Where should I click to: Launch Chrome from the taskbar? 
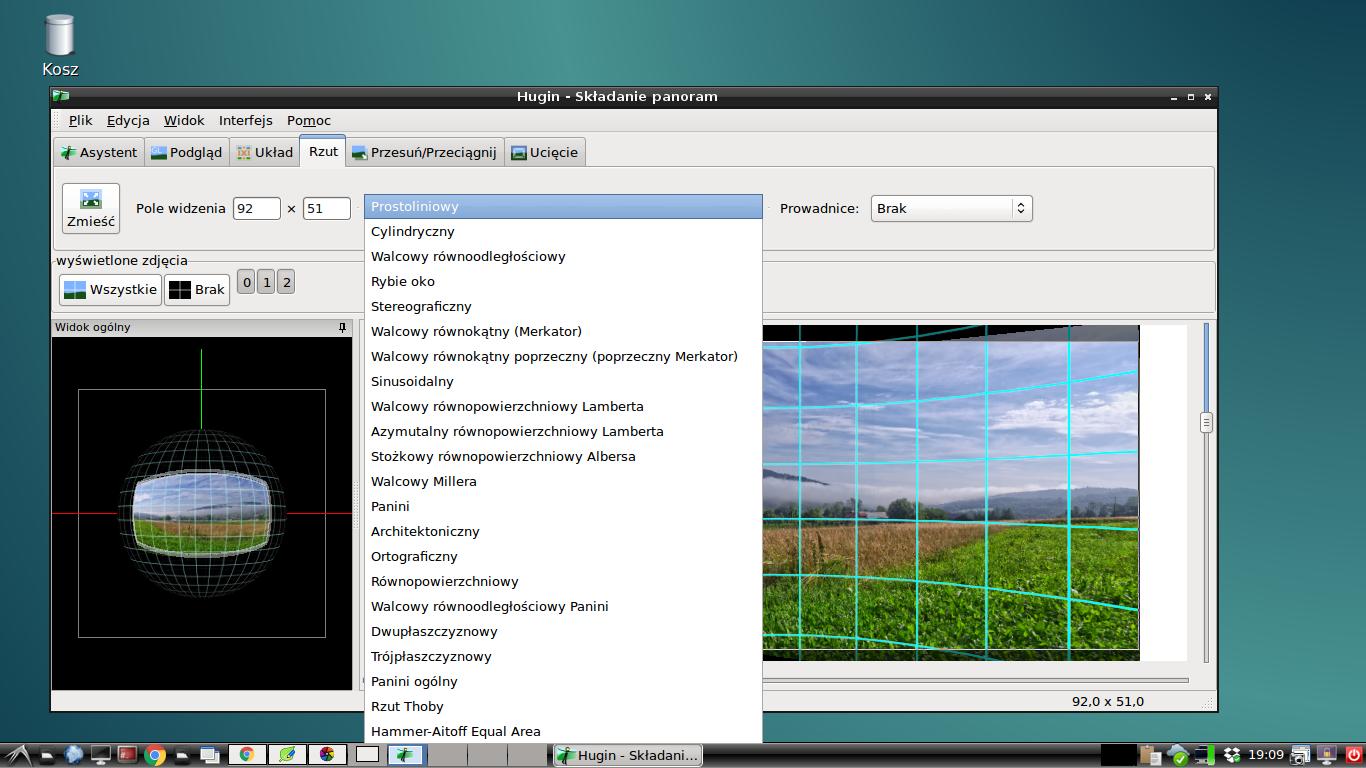pyautogui.click(x=155, y=755)
